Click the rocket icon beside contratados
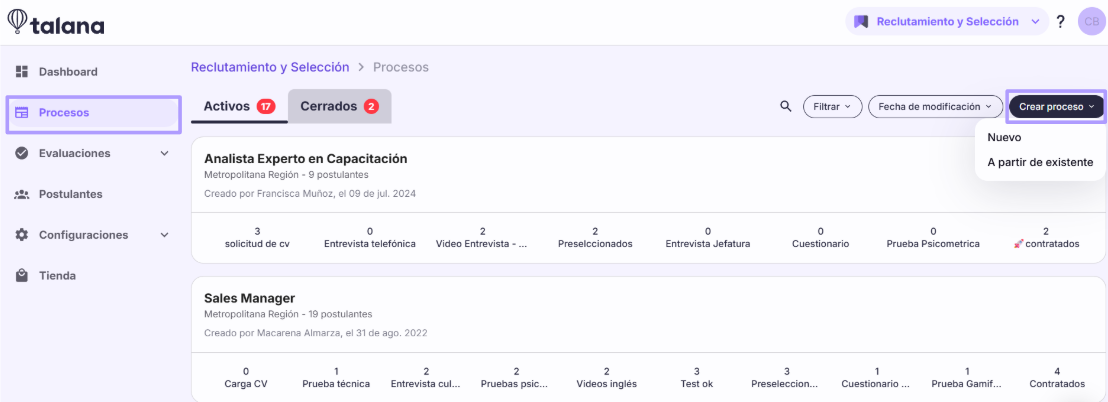Viewport: 1108px width, 402px height. (1018, 244)
